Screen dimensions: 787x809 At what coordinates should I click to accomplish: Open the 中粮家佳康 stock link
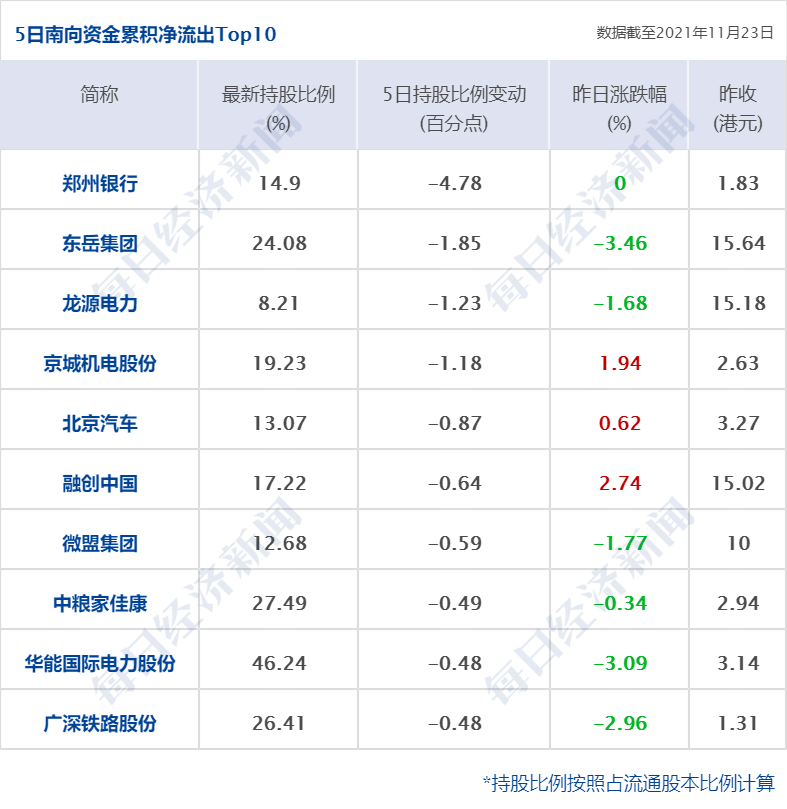tap(99, 603)
